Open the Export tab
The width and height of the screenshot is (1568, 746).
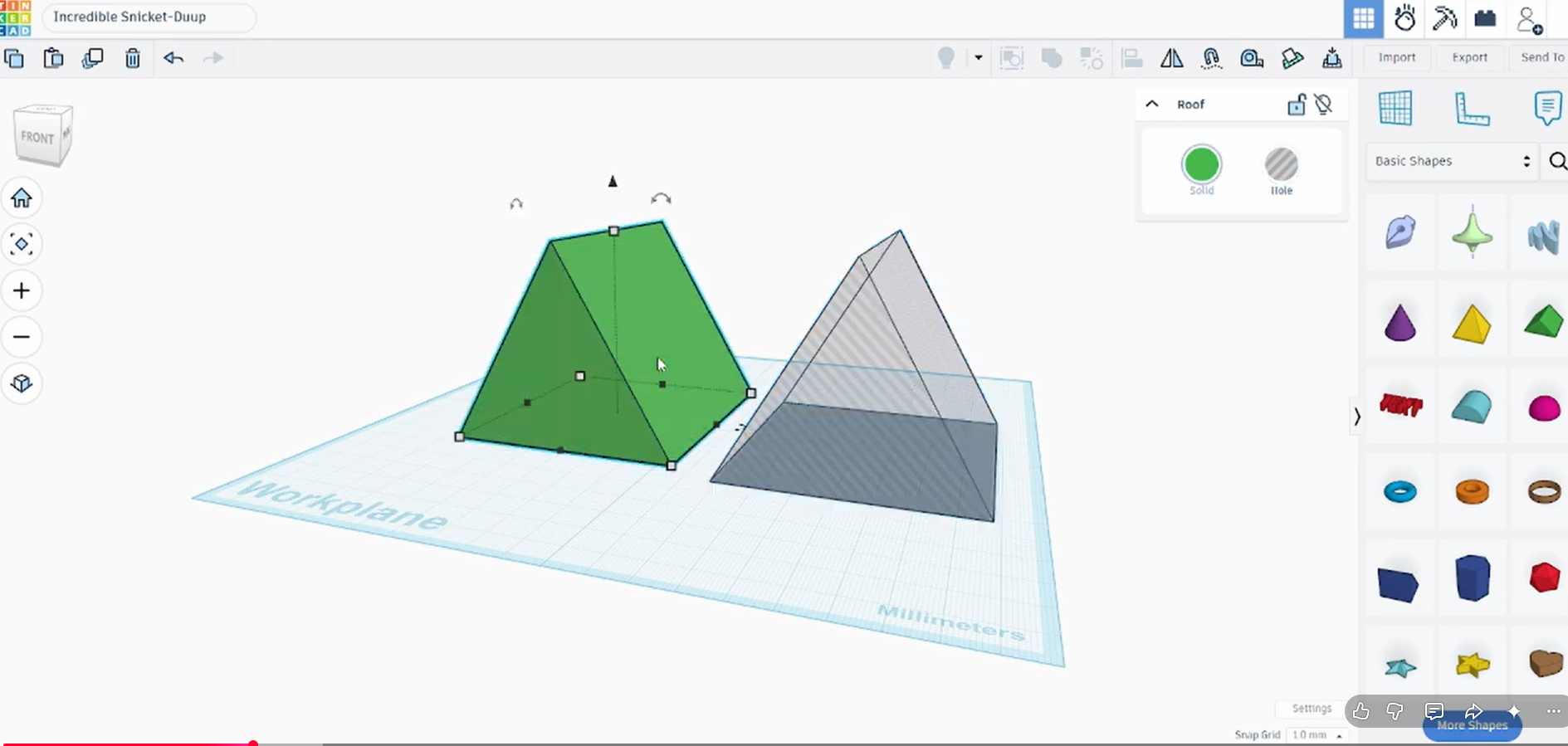tap(1469, 57)
